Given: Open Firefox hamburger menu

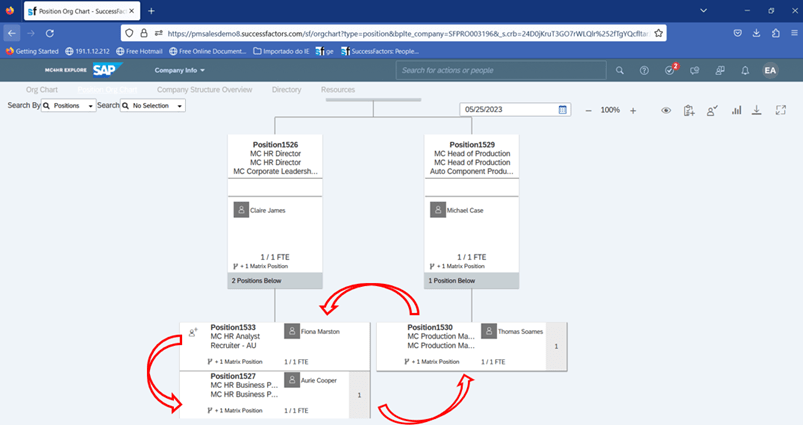Looking at the screenshot, I should coord(794,33).
